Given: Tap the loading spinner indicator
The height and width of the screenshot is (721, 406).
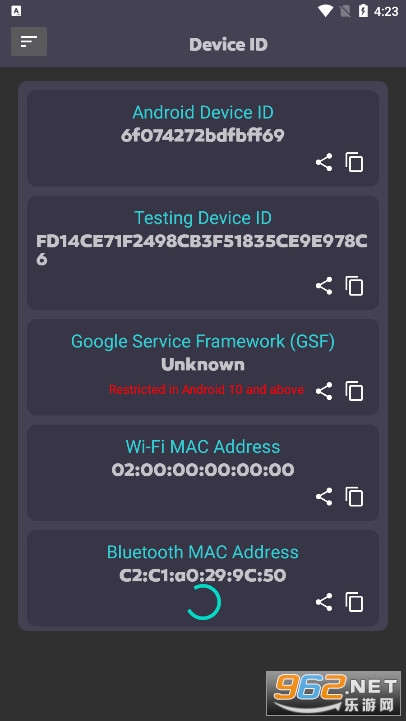Looking at the screenshot, I should (204, 602).
